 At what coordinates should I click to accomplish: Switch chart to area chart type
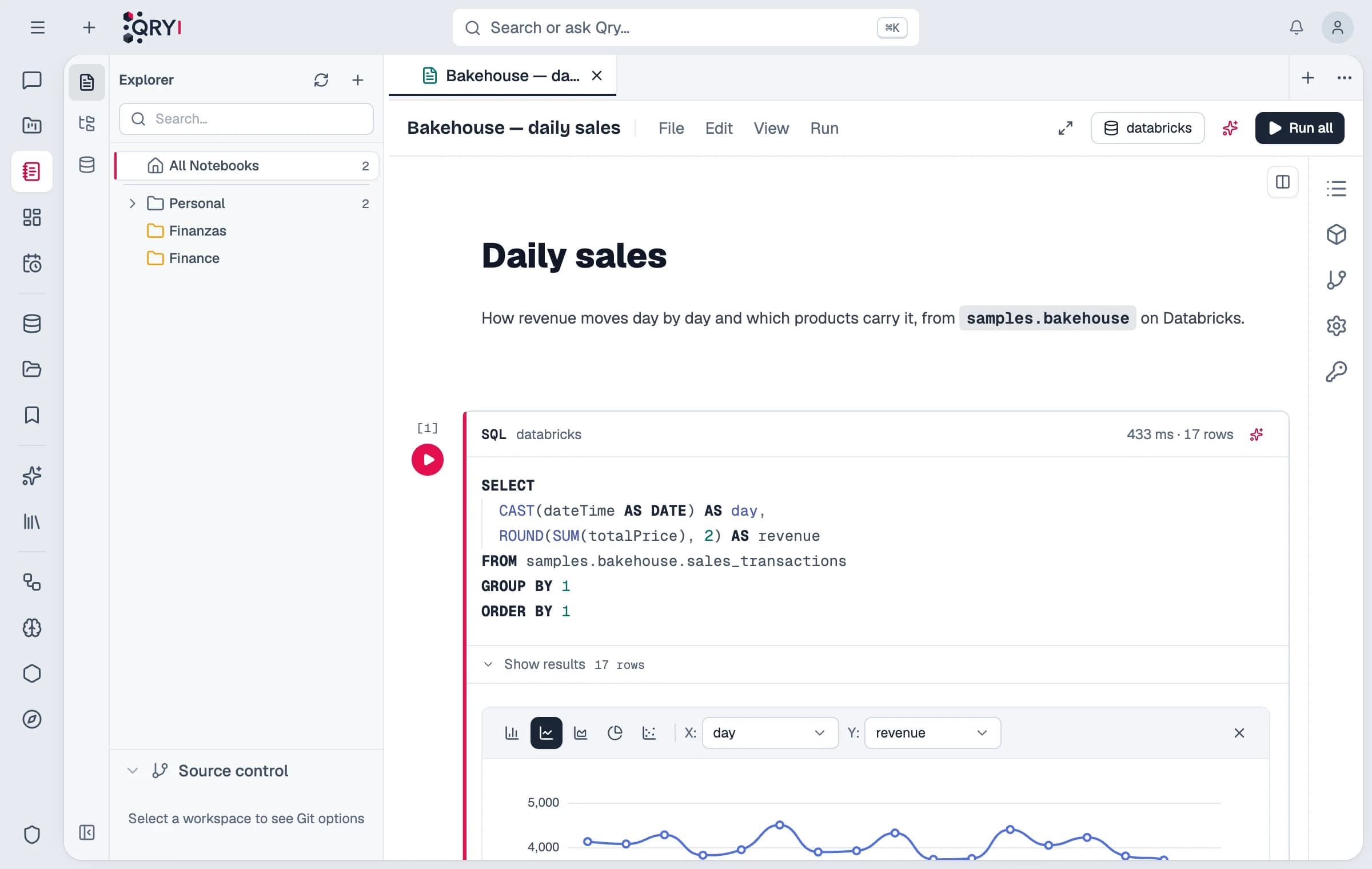pyautogui.click(x=581, y=733)
